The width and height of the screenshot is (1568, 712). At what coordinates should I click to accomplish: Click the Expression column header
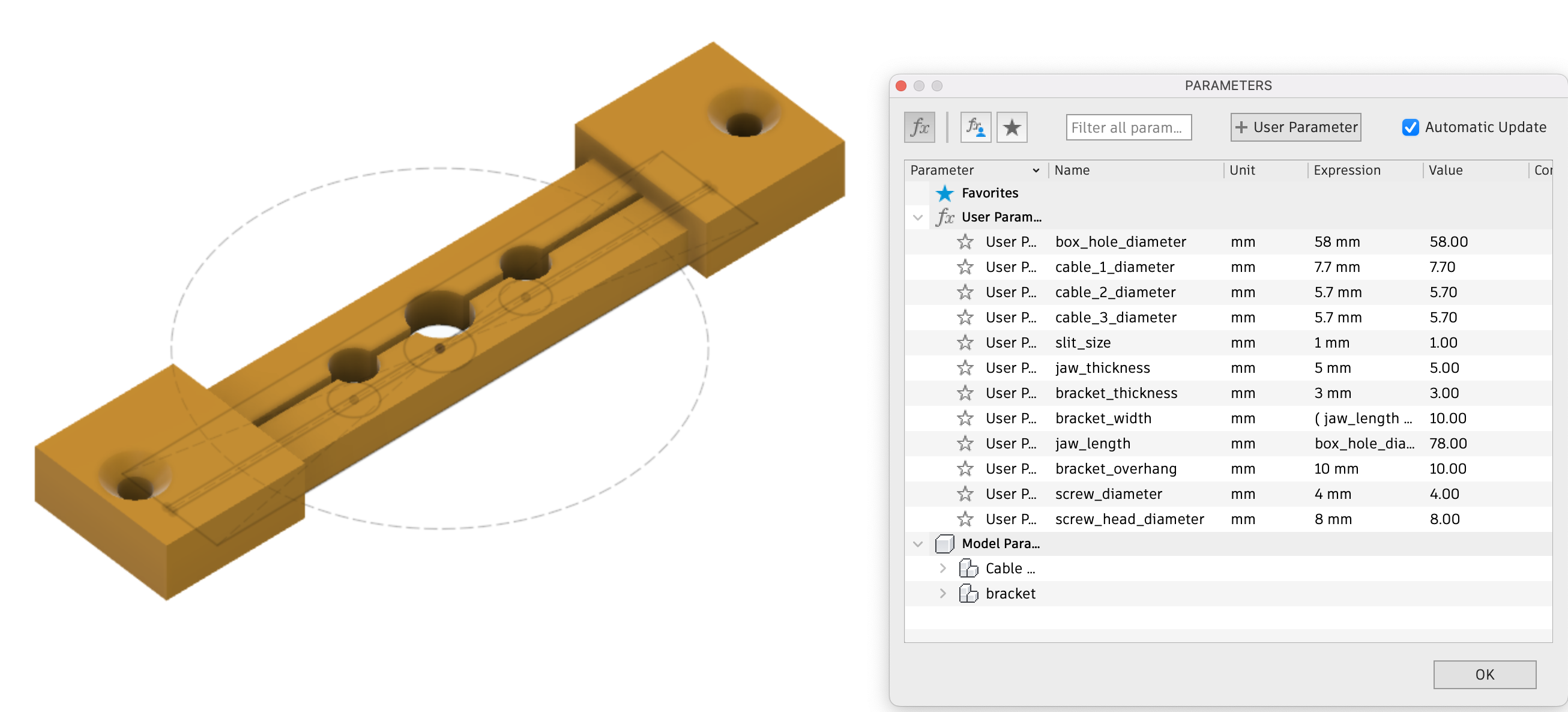(x=1346, y=170)
